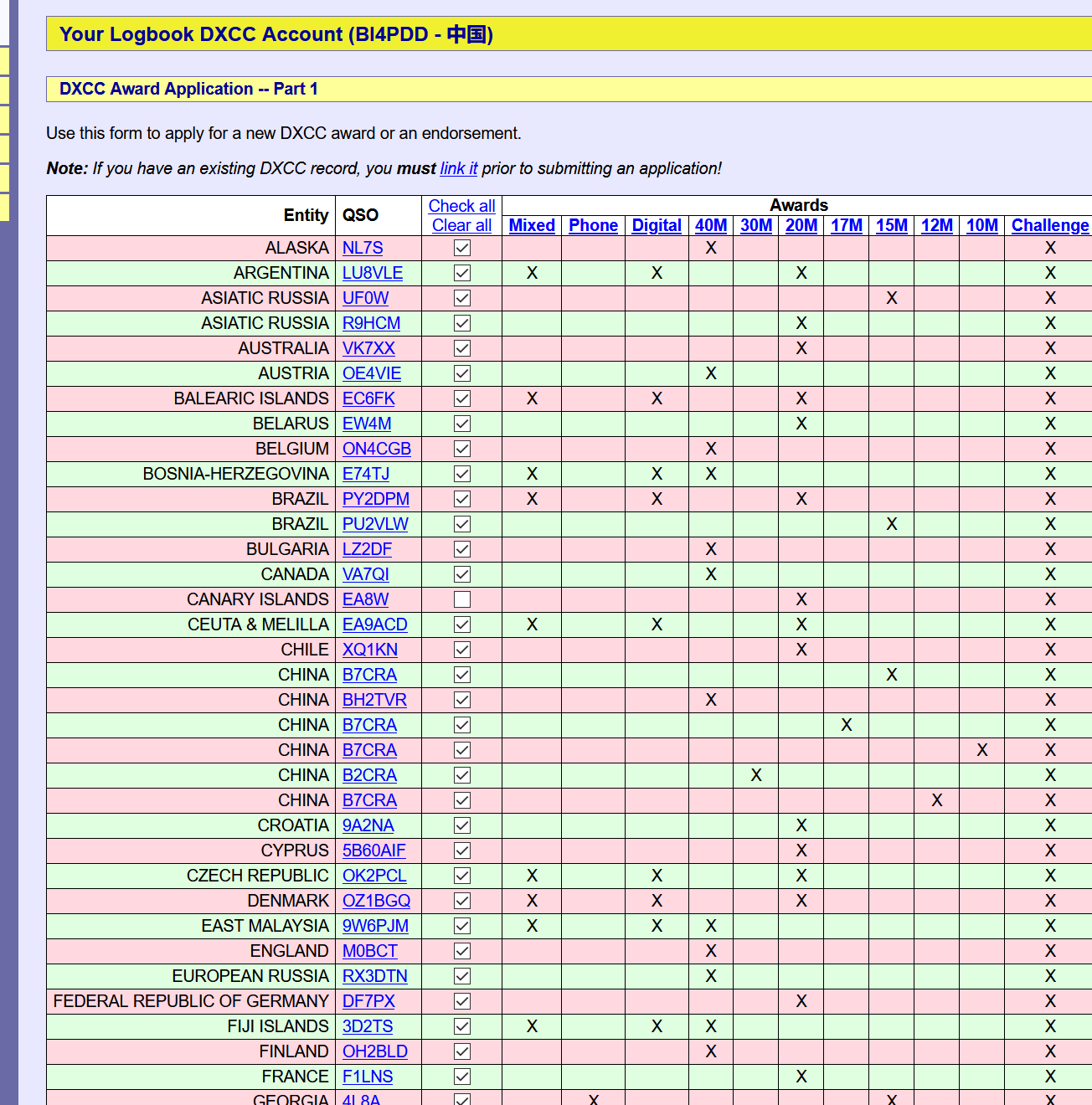Viewport: 1092px width, 1105px height.
Task: Open QSO link PU2VLW
Action: point(375,524)
